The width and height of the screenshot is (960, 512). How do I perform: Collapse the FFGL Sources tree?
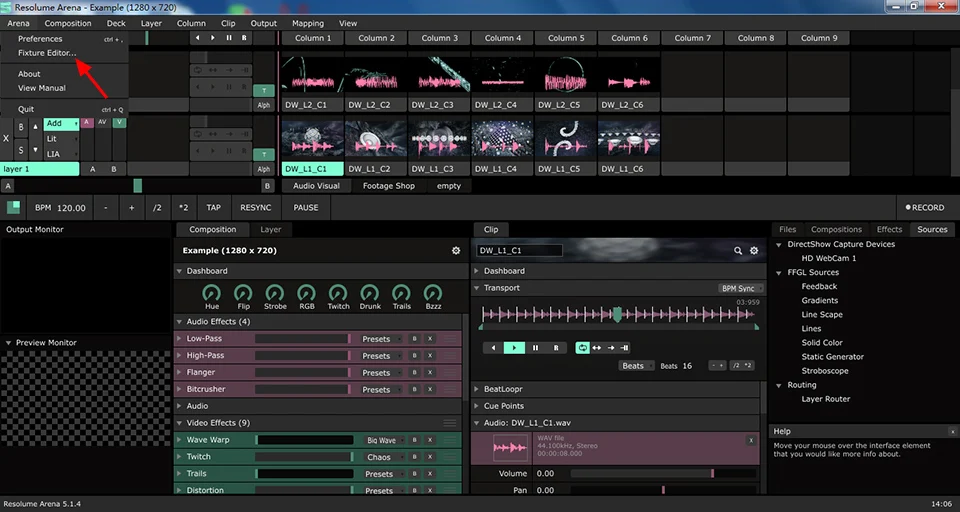[779, 273]
